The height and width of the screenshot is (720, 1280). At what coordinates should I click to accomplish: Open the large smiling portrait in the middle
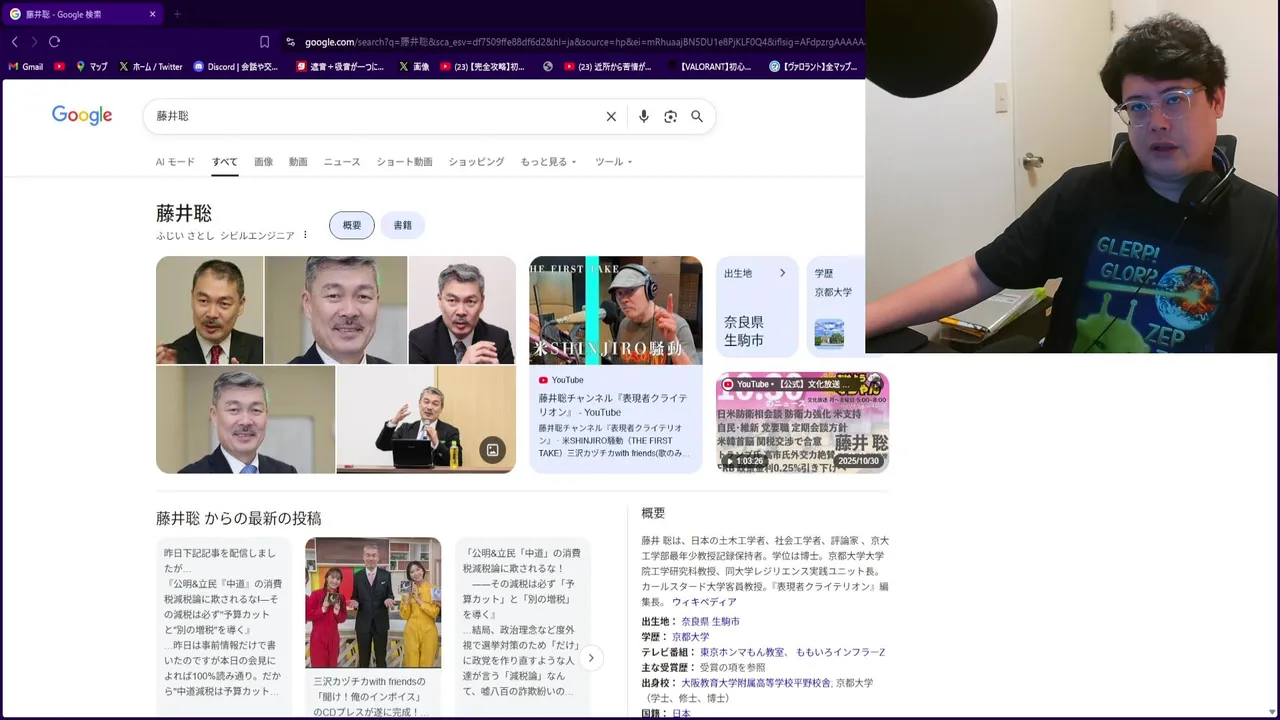336,310
